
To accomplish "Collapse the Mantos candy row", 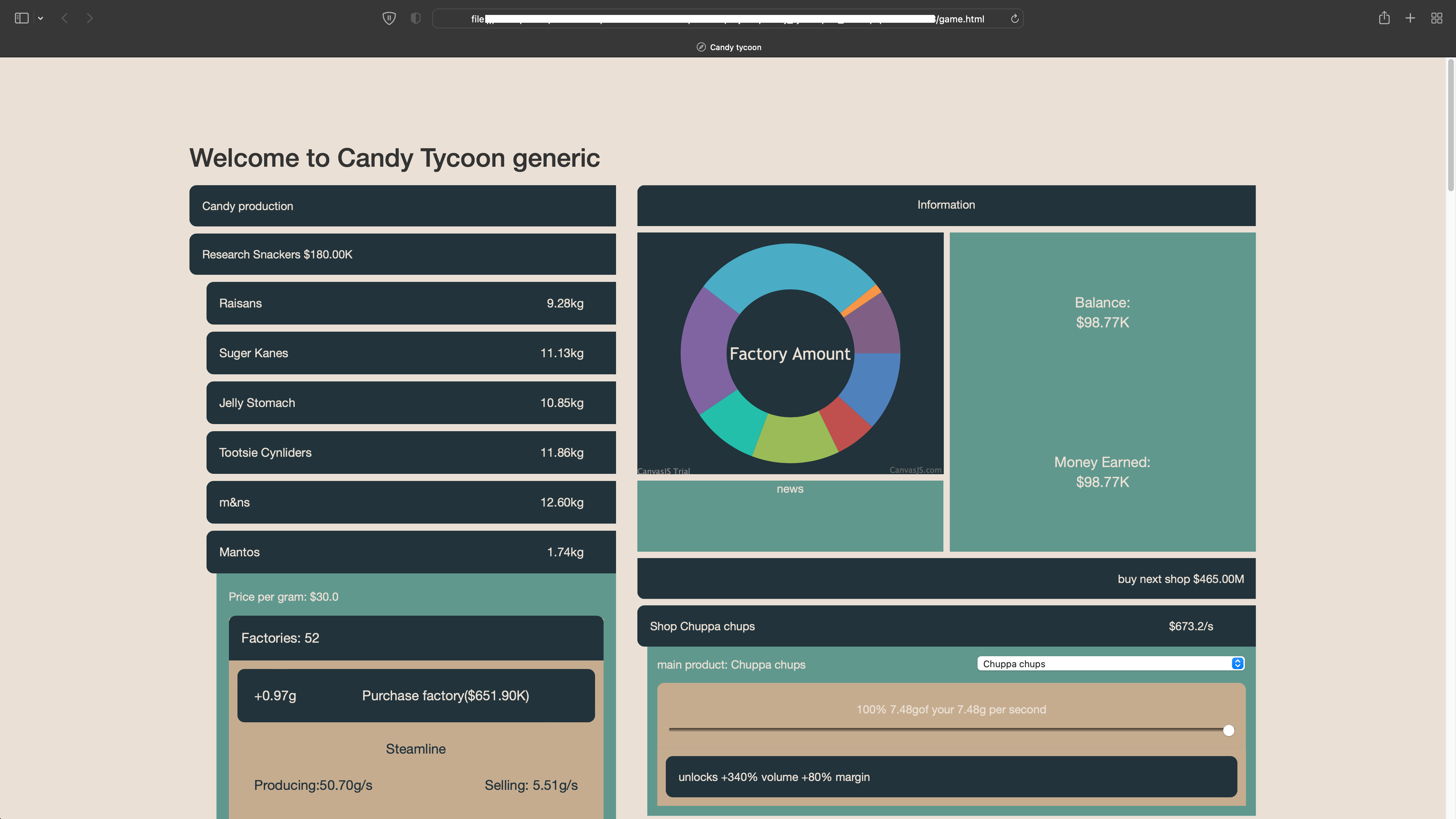I will point(411,552).
